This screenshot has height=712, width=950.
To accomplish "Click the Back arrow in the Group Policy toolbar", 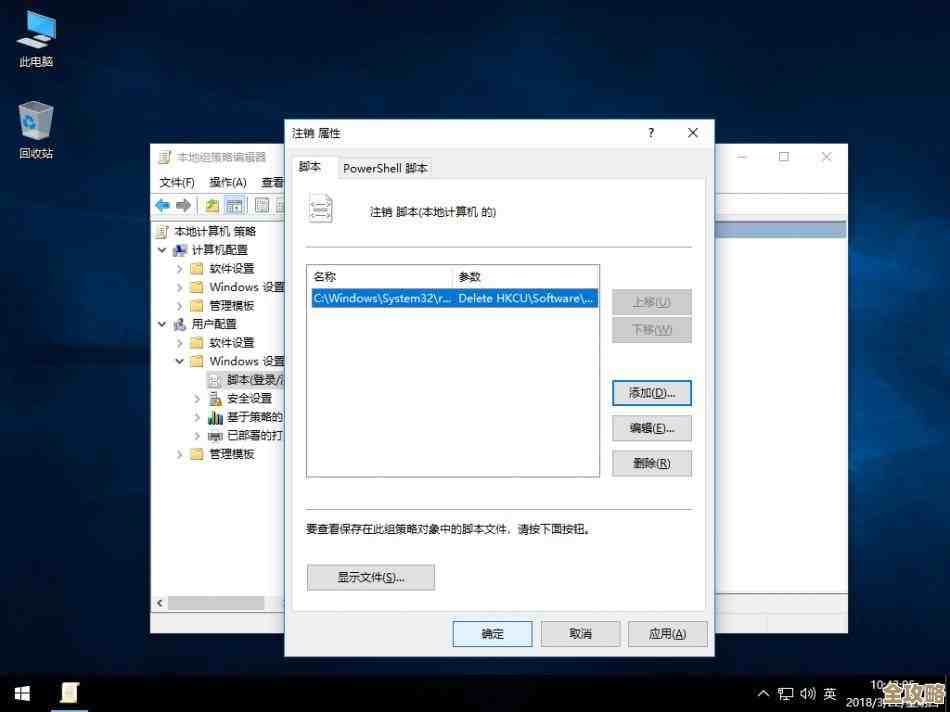I will point(160,205).
